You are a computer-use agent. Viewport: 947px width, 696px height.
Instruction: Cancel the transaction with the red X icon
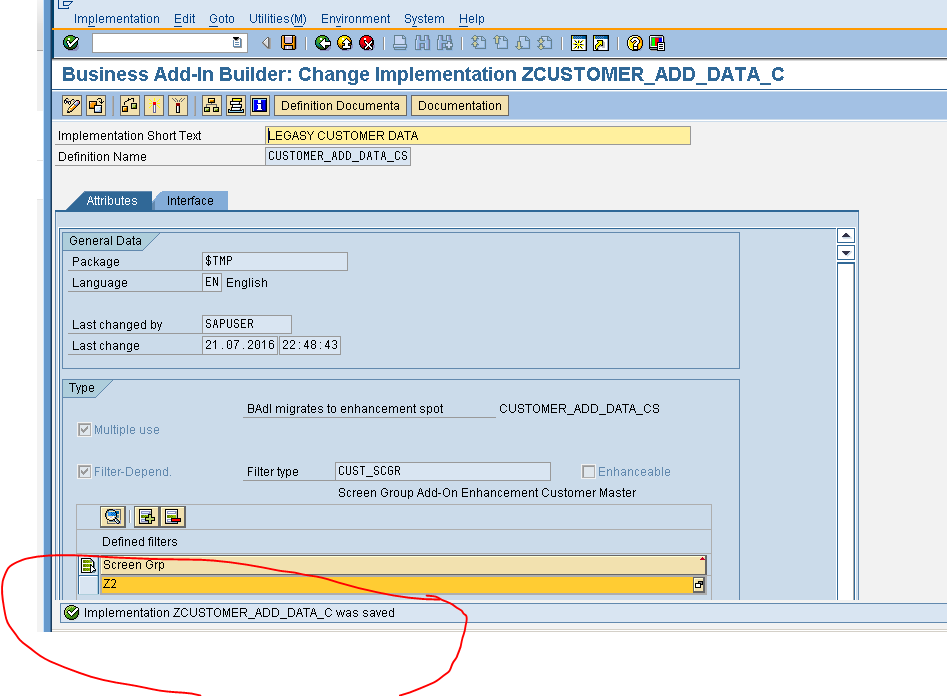(x=366, y=43)
